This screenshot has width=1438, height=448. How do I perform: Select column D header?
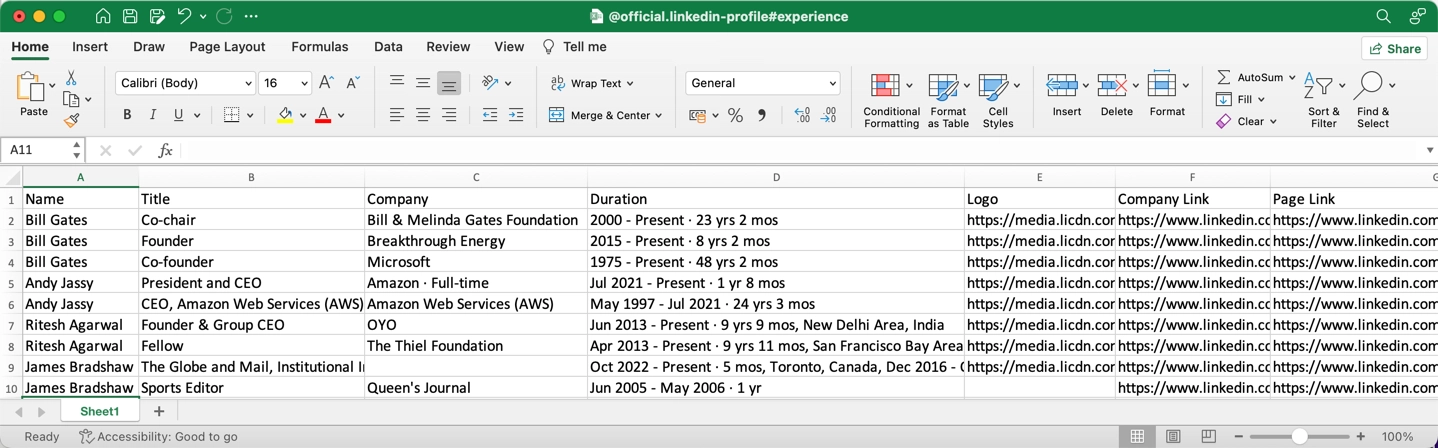point(776,177)
